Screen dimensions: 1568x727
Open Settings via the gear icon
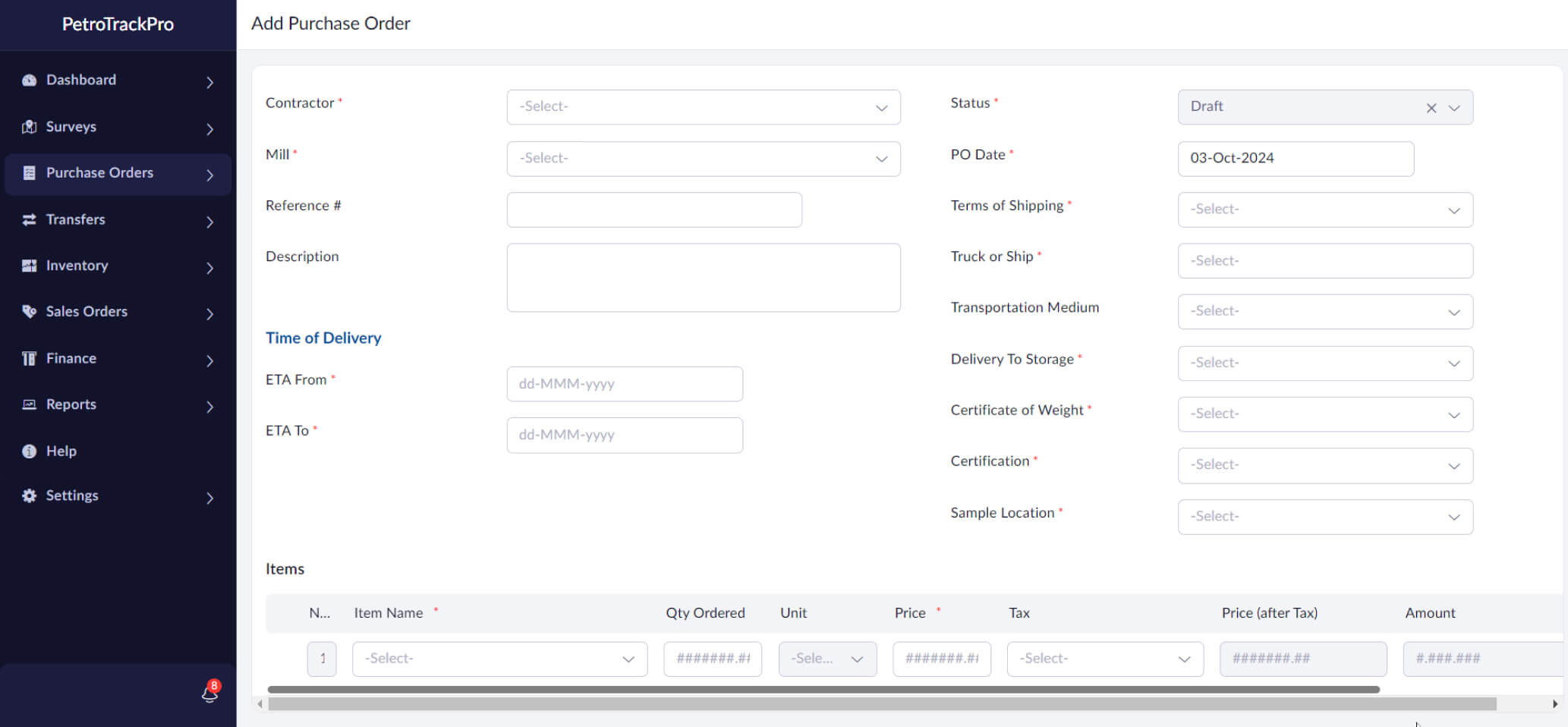(28, 496)
